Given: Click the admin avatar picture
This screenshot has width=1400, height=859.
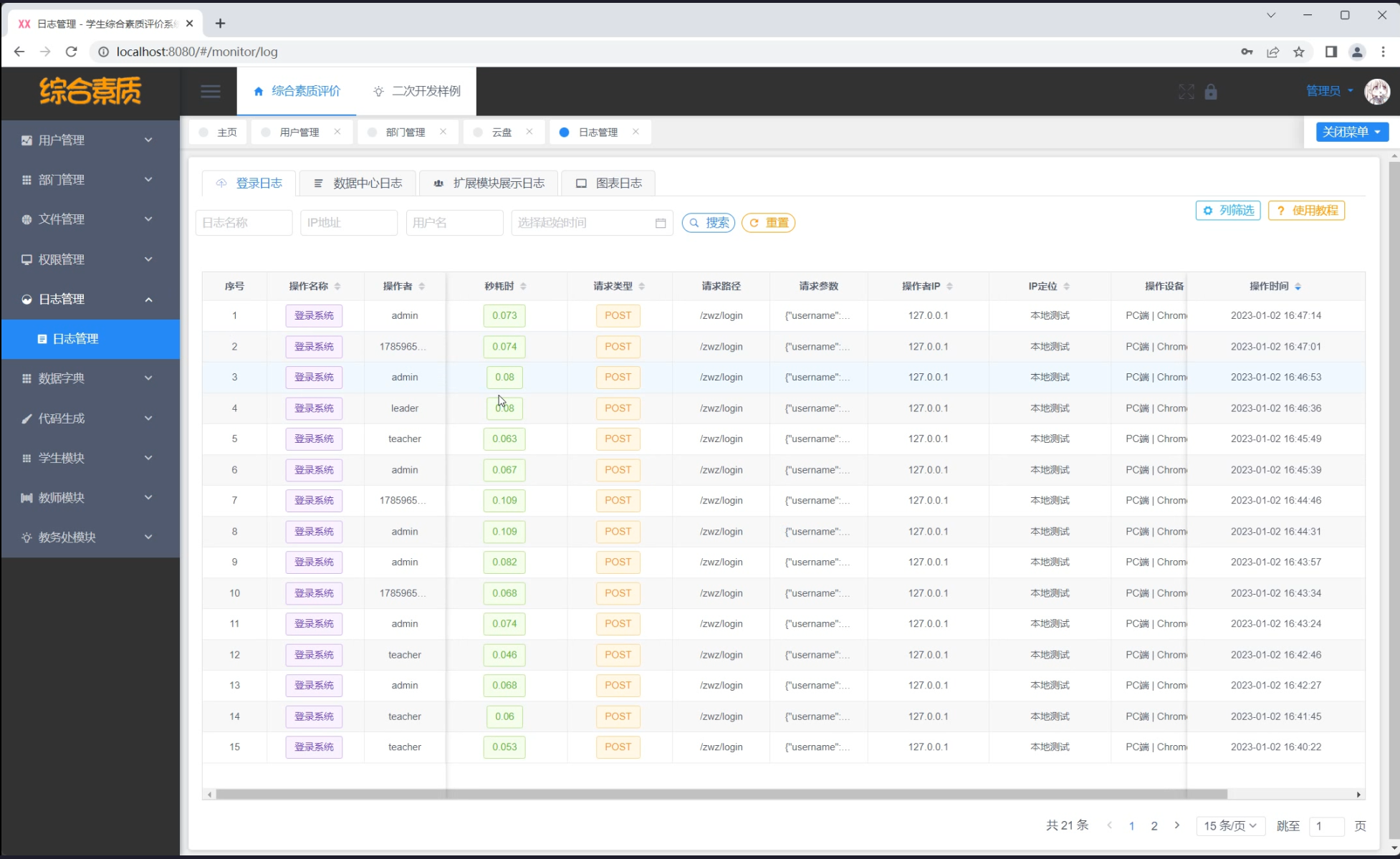Looking at the screenshot, I should 1377,91.
